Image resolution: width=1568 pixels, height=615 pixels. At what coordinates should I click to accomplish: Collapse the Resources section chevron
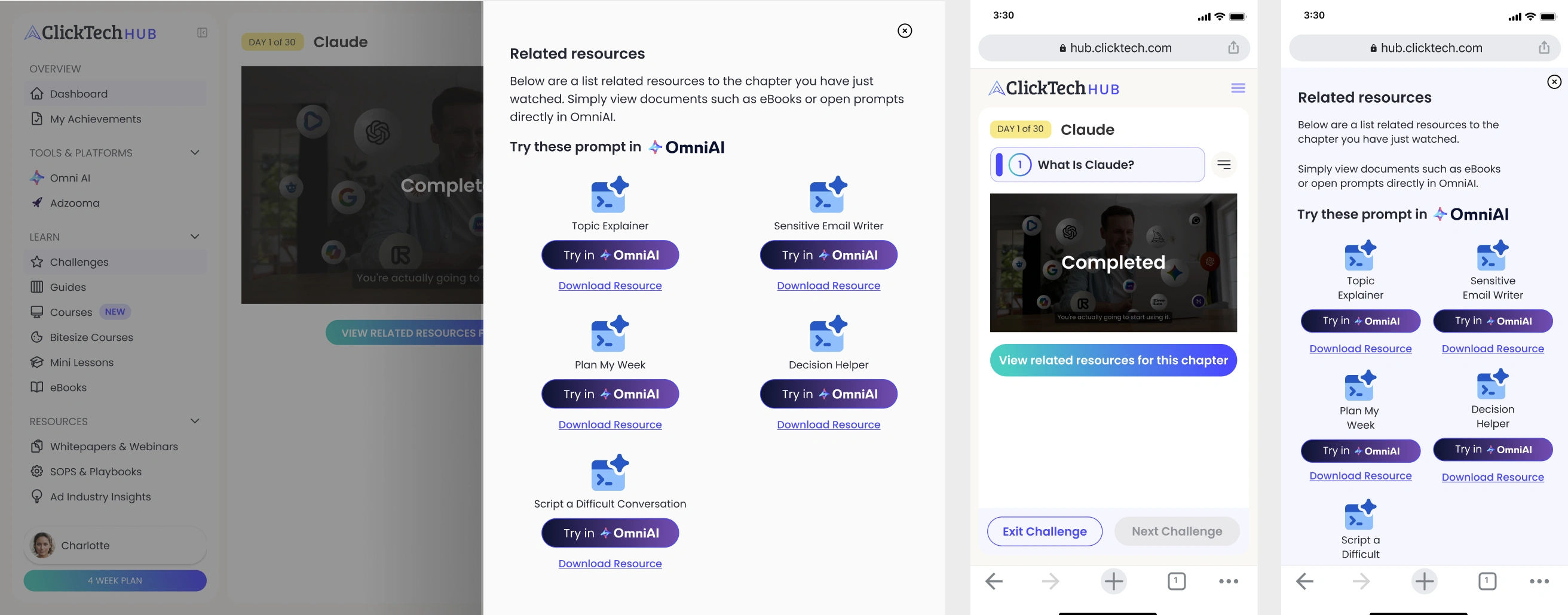(x=195, y=421)
